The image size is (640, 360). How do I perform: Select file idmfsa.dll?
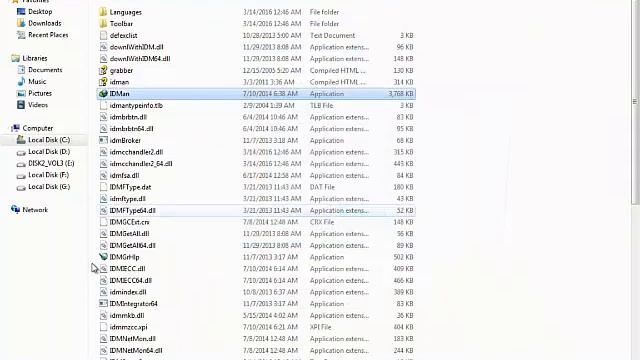(124, 176)
